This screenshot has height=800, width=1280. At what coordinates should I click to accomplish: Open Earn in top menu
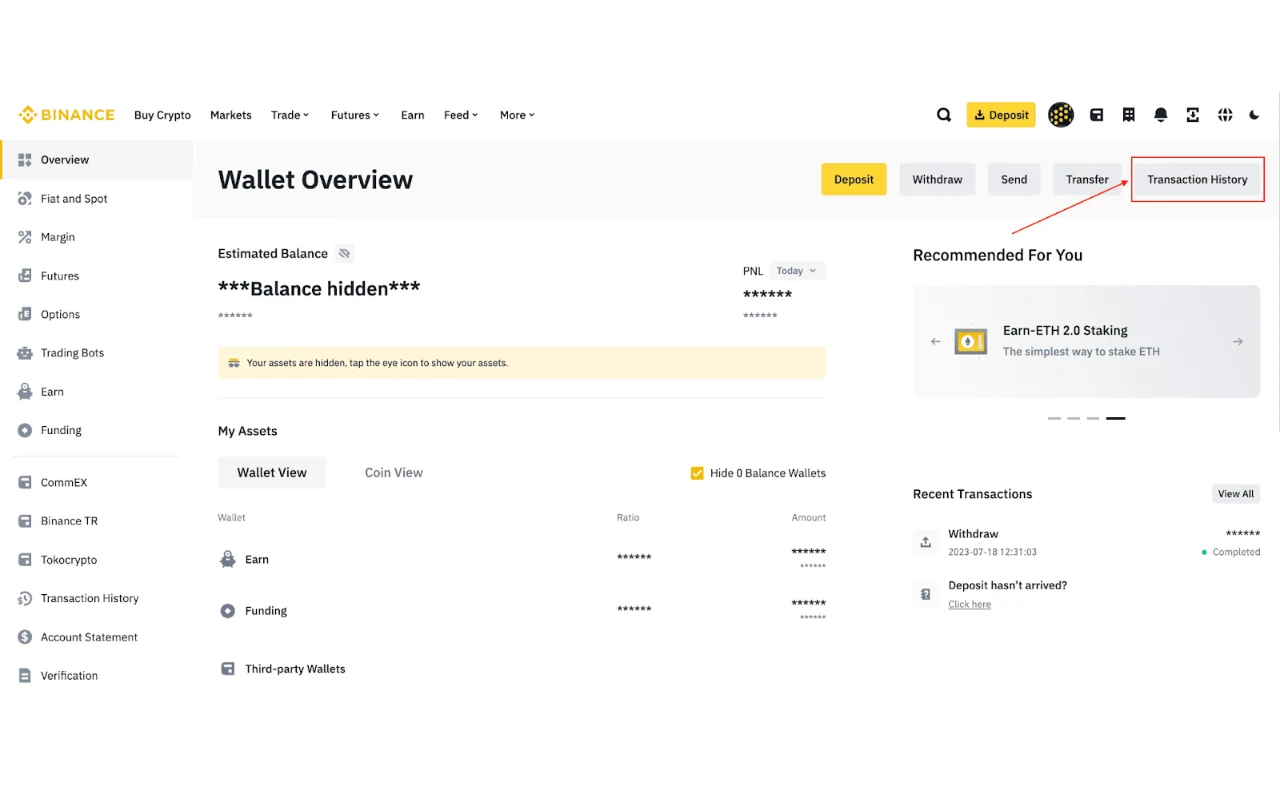tap(413, 115)
